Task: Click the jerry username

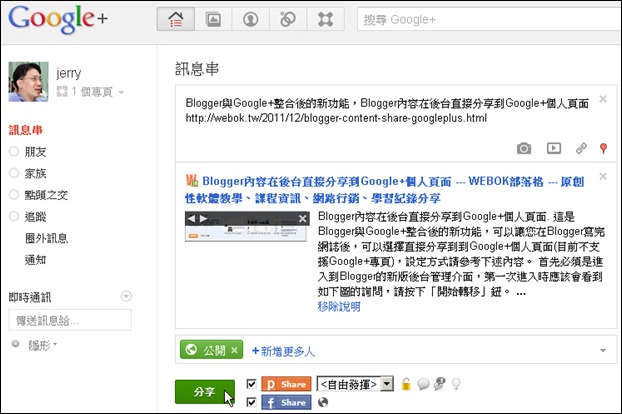Action: tap(69, 73)
